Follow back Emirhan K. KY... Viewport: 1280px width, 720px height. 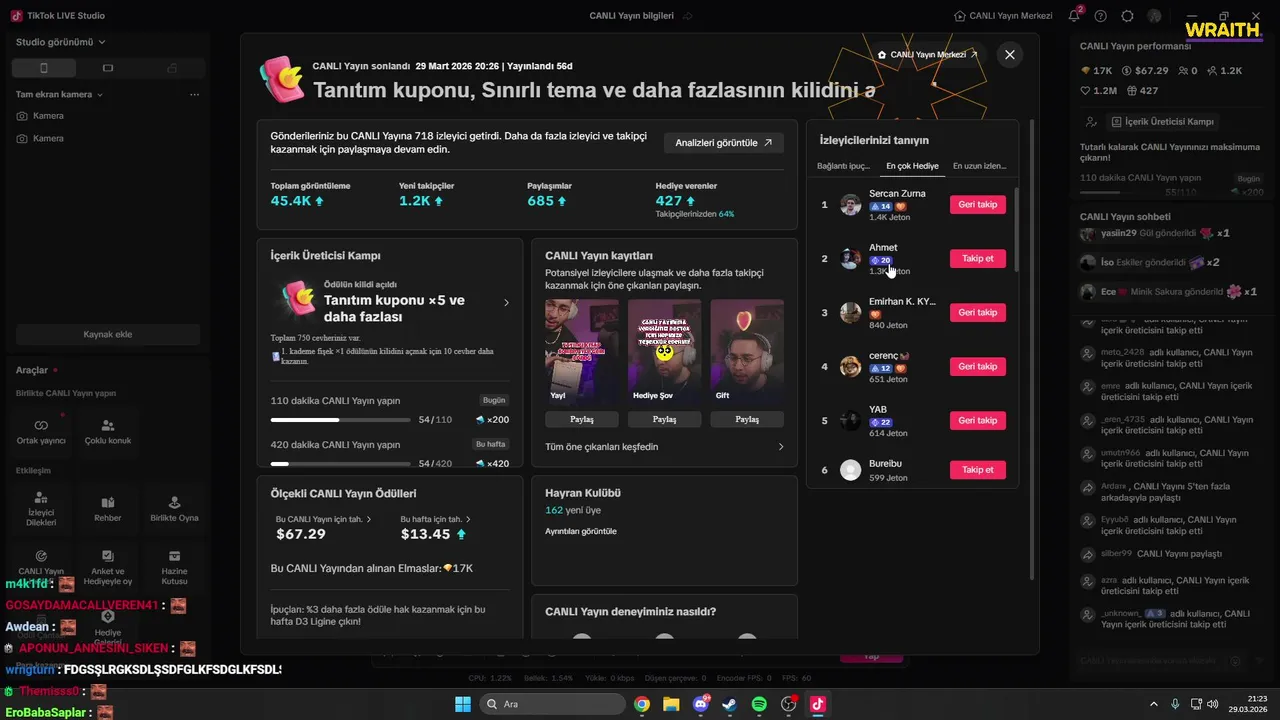pos(978,312)
